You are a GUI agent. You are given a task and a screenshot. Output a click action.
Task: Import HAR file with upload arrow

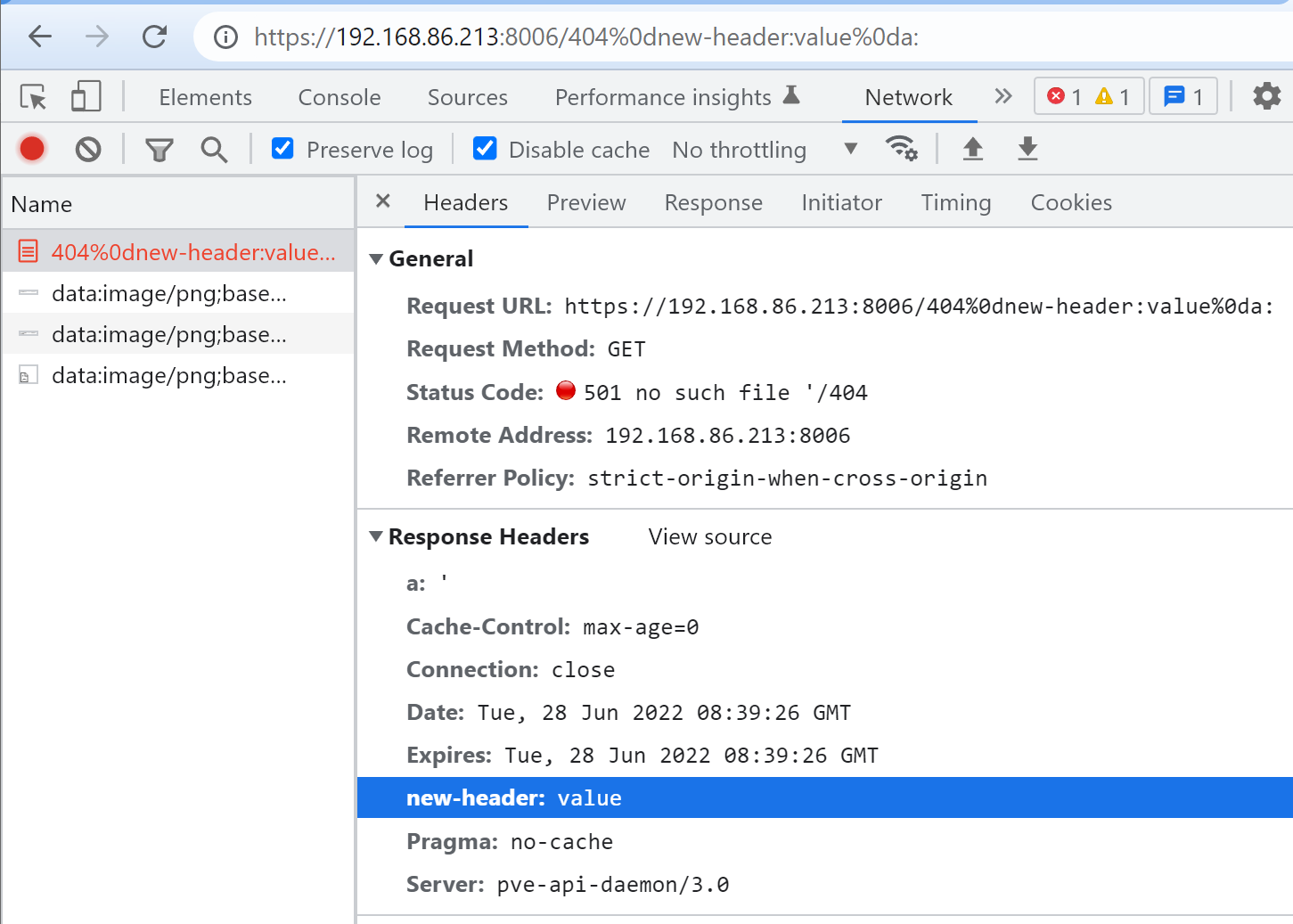(973, 148)
